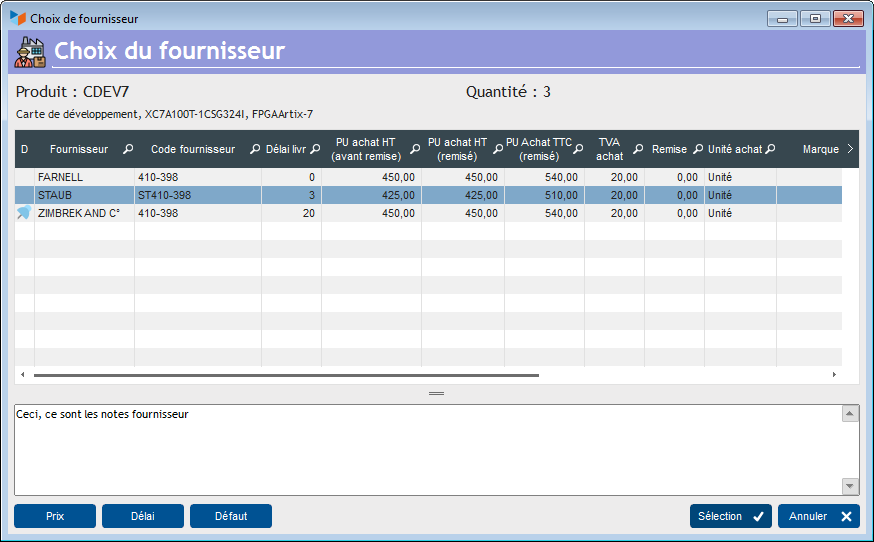Expand more columns with the header chevron

click(x=849, y=149)
